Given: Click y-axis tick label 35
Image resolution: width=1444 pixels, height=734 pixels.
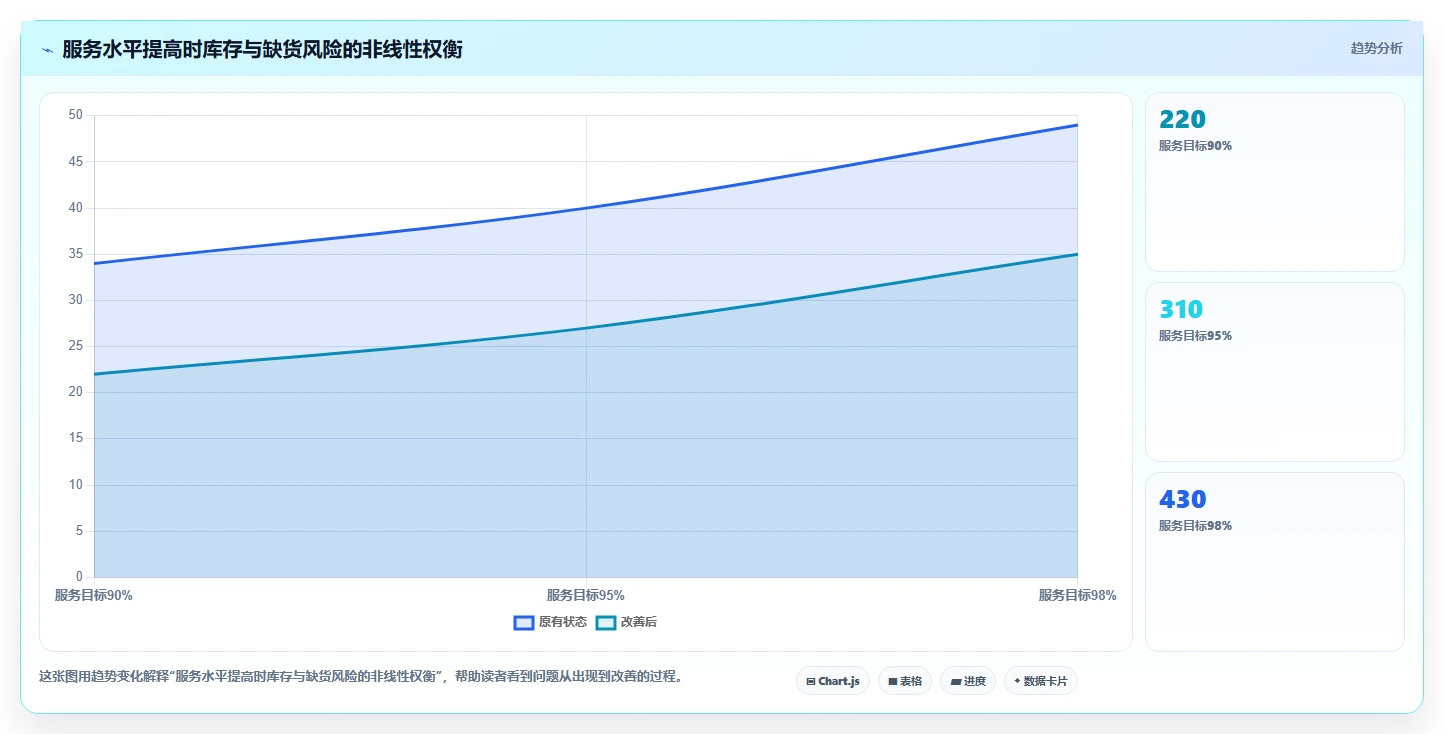Looking at the screenshot, I should click(76, 254).
